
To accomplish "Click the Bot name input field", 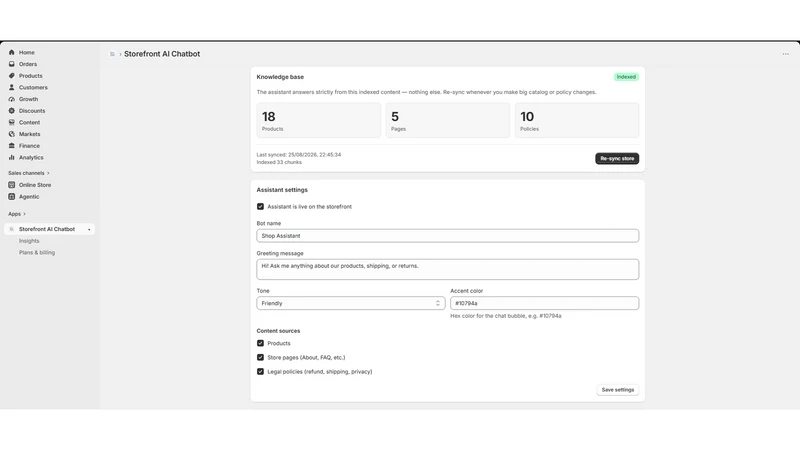I will (x=447, y=236).
